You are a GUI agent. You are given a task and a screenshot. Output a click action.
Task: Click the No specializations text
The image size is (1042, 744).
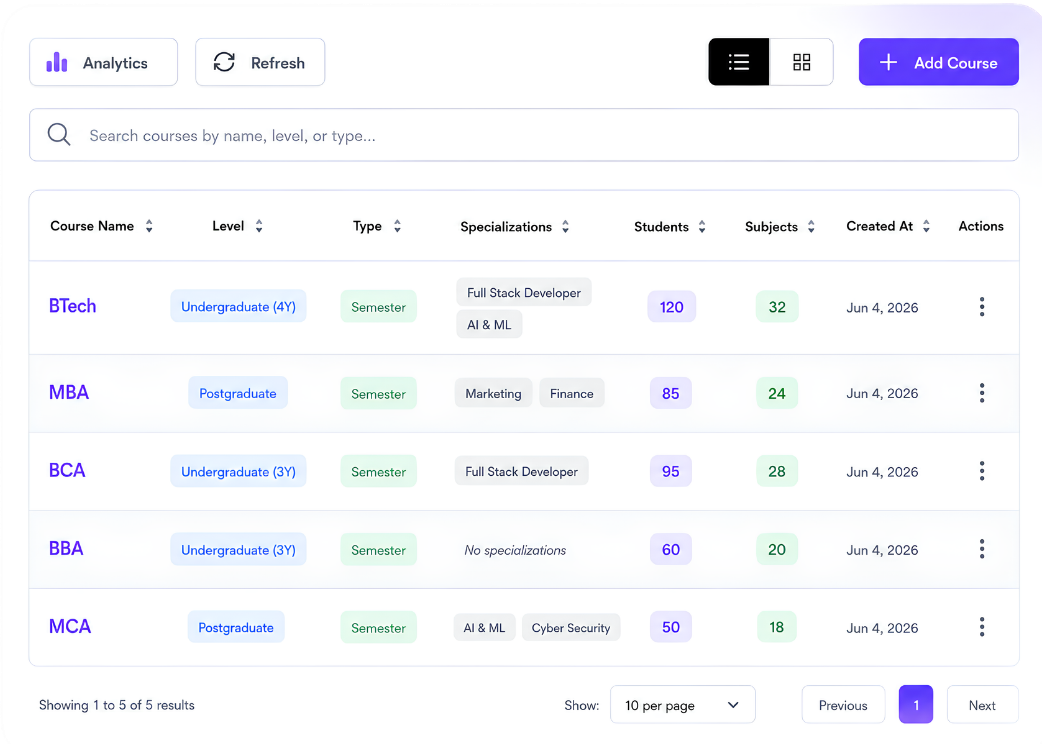(x=515, y=550)
